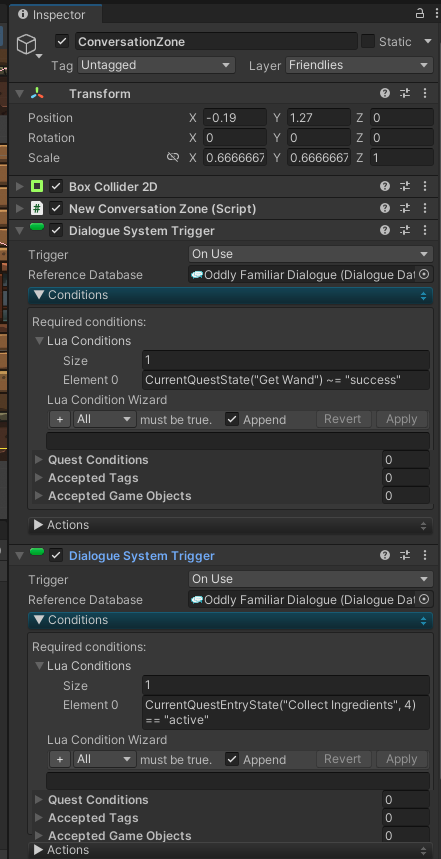Click first trigger's Accepted Game Objects count field

tap(406, 496)
